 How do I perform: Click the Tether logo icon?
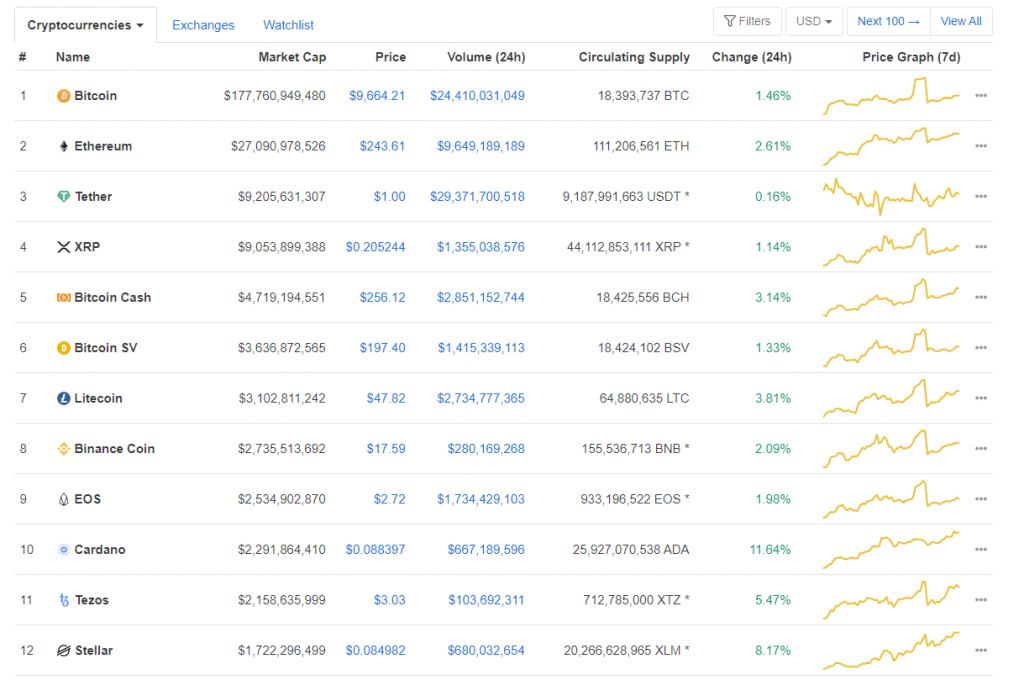click(63, 197)
